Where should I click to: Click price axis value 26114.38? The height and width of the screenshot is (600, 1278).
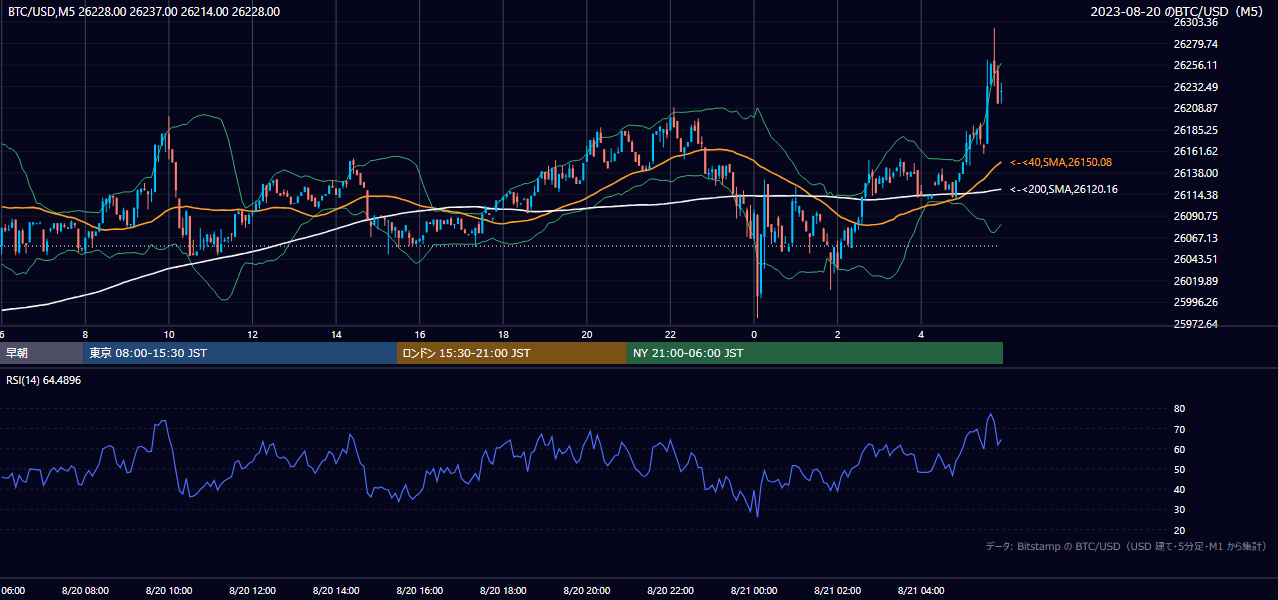click(1195, 195)
